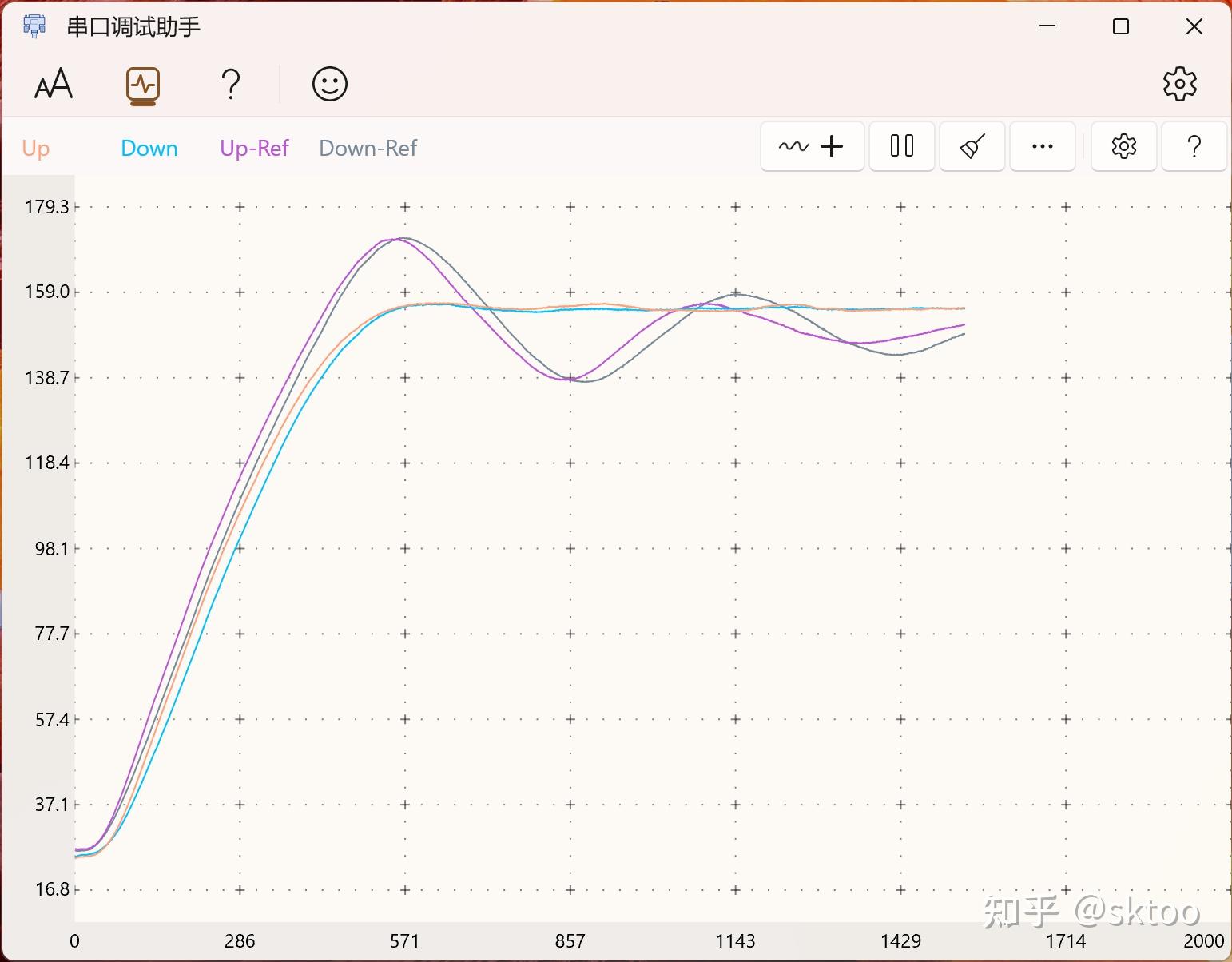
Task: Close the serial debug assistant window
Action: point(1194,26)
